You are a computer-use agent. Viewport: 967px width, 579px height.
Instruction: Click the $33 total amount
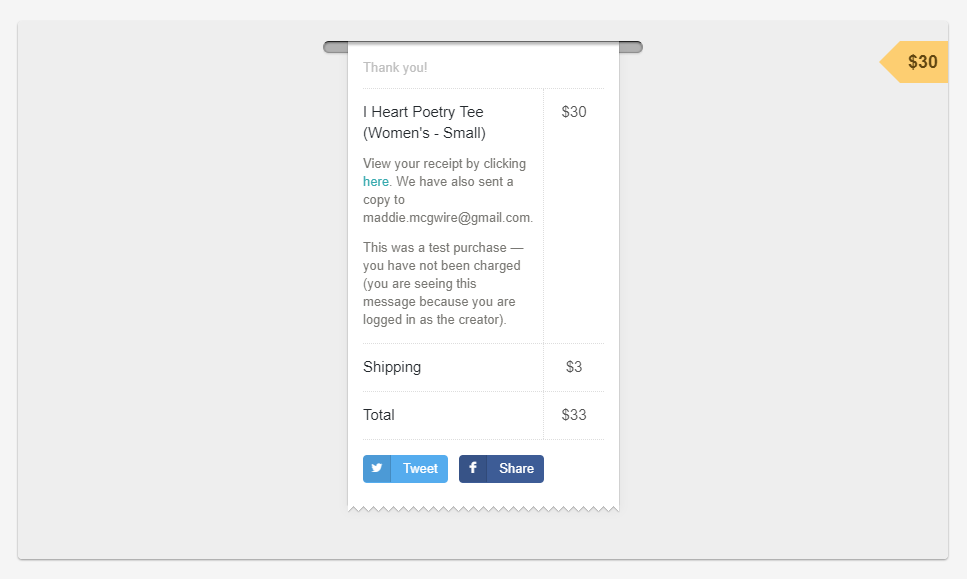pyautogui.click(x=574, y=415)
